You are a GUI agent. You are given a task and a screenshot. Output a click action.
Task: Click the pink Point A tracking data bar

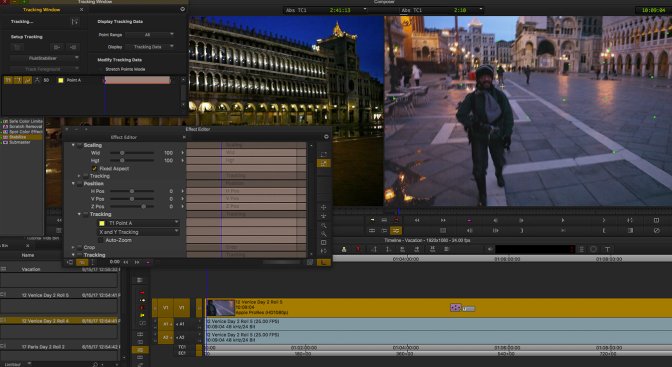(138, 80)
